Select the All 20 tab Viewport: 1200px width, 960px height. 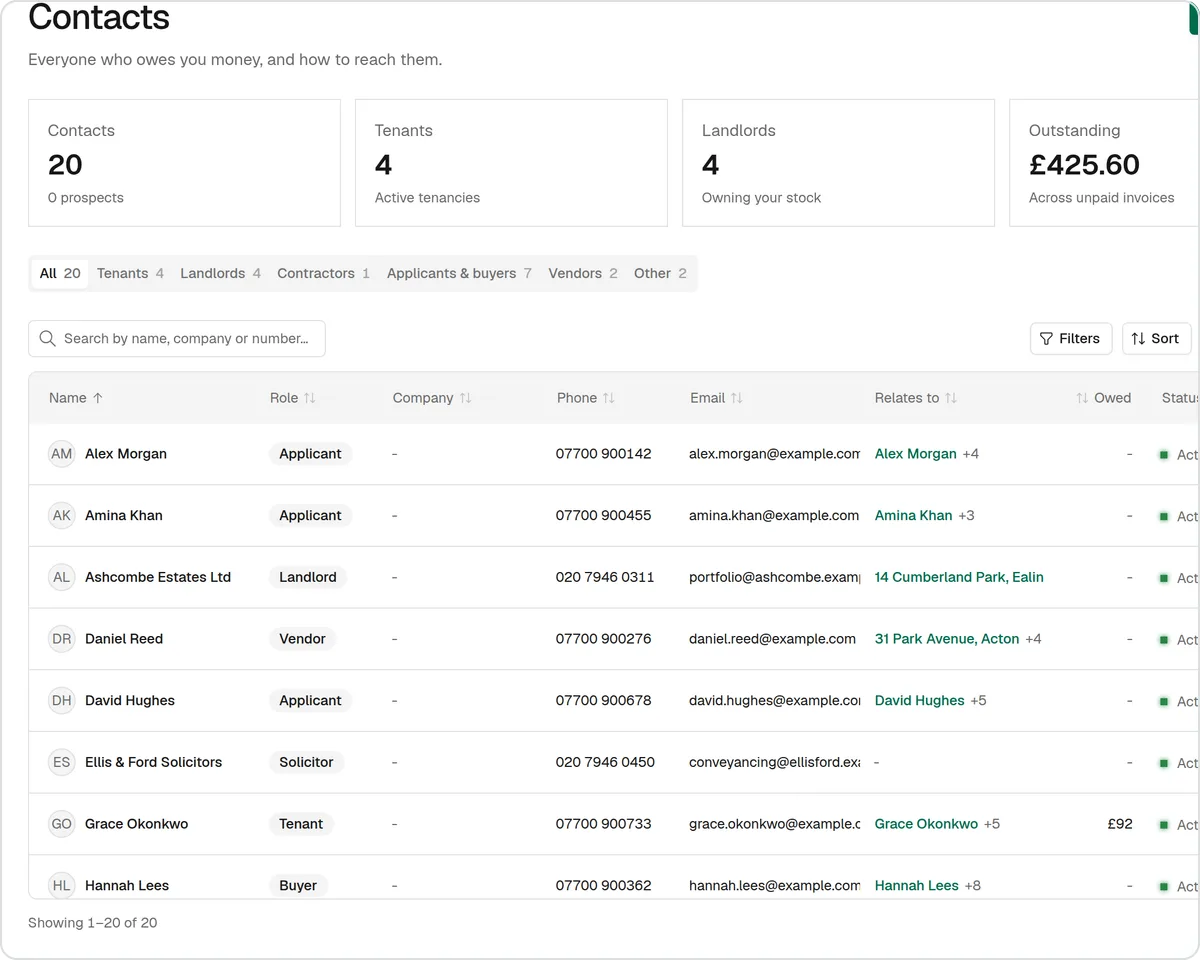60,273
